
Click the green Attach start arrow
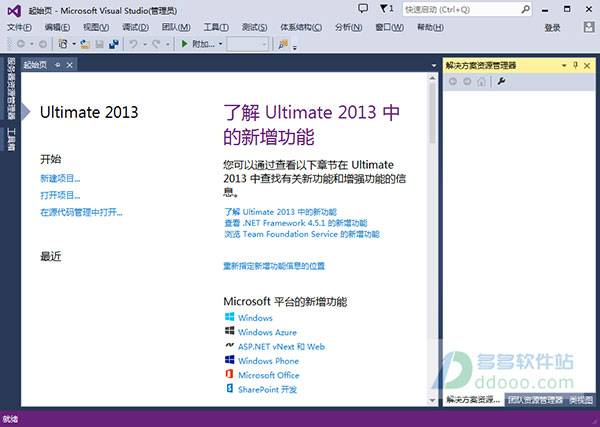click(x=184, y=44)
